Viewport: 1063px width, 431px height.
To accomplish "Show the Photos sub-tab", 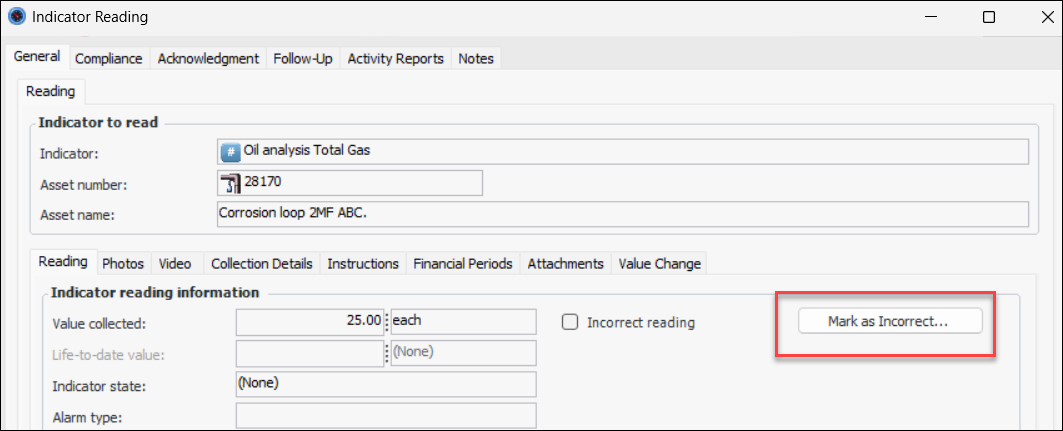I will point(123,264).
